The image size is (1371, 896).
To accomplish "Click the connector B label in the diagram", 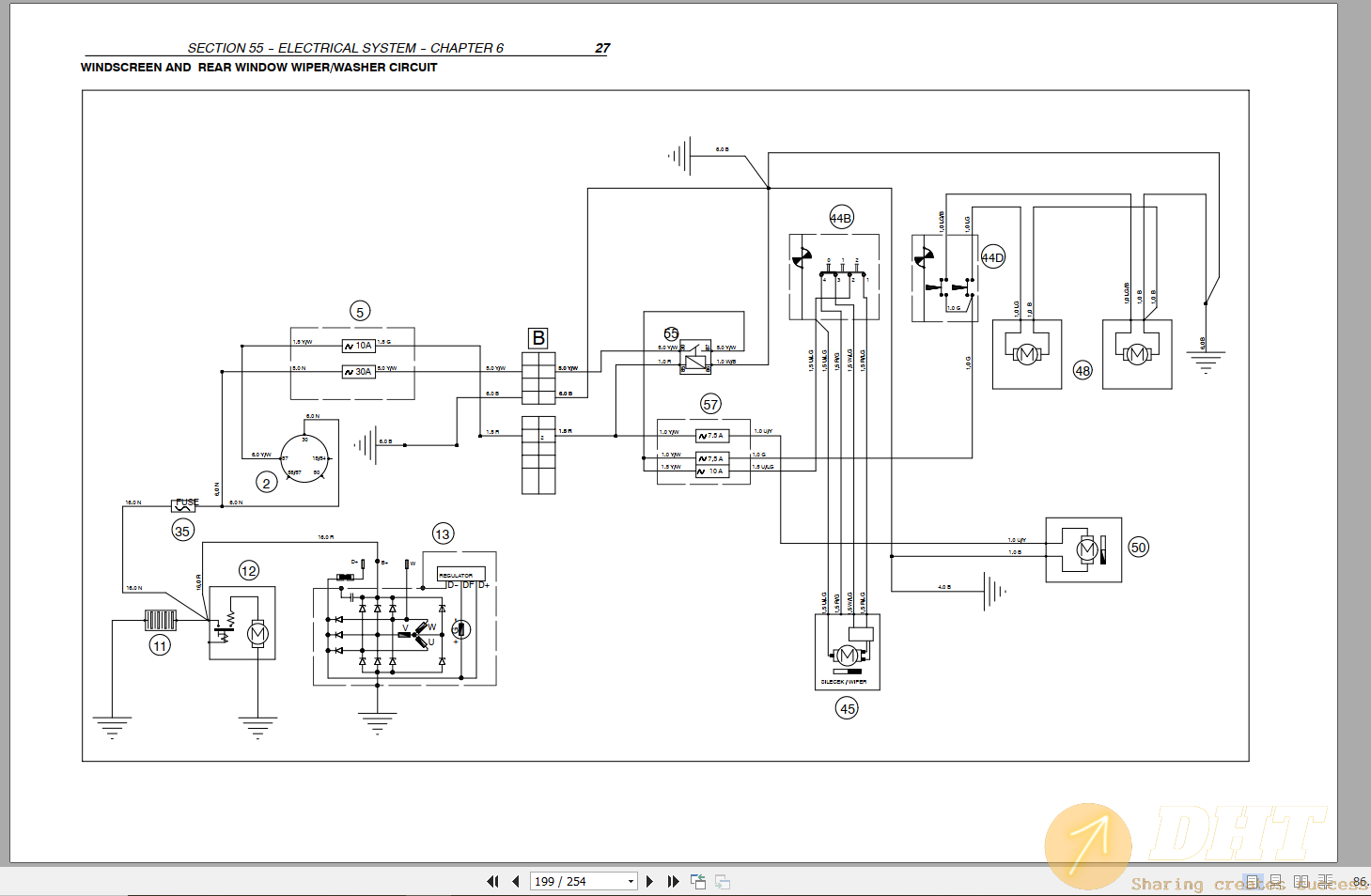I will coord(538,338).
